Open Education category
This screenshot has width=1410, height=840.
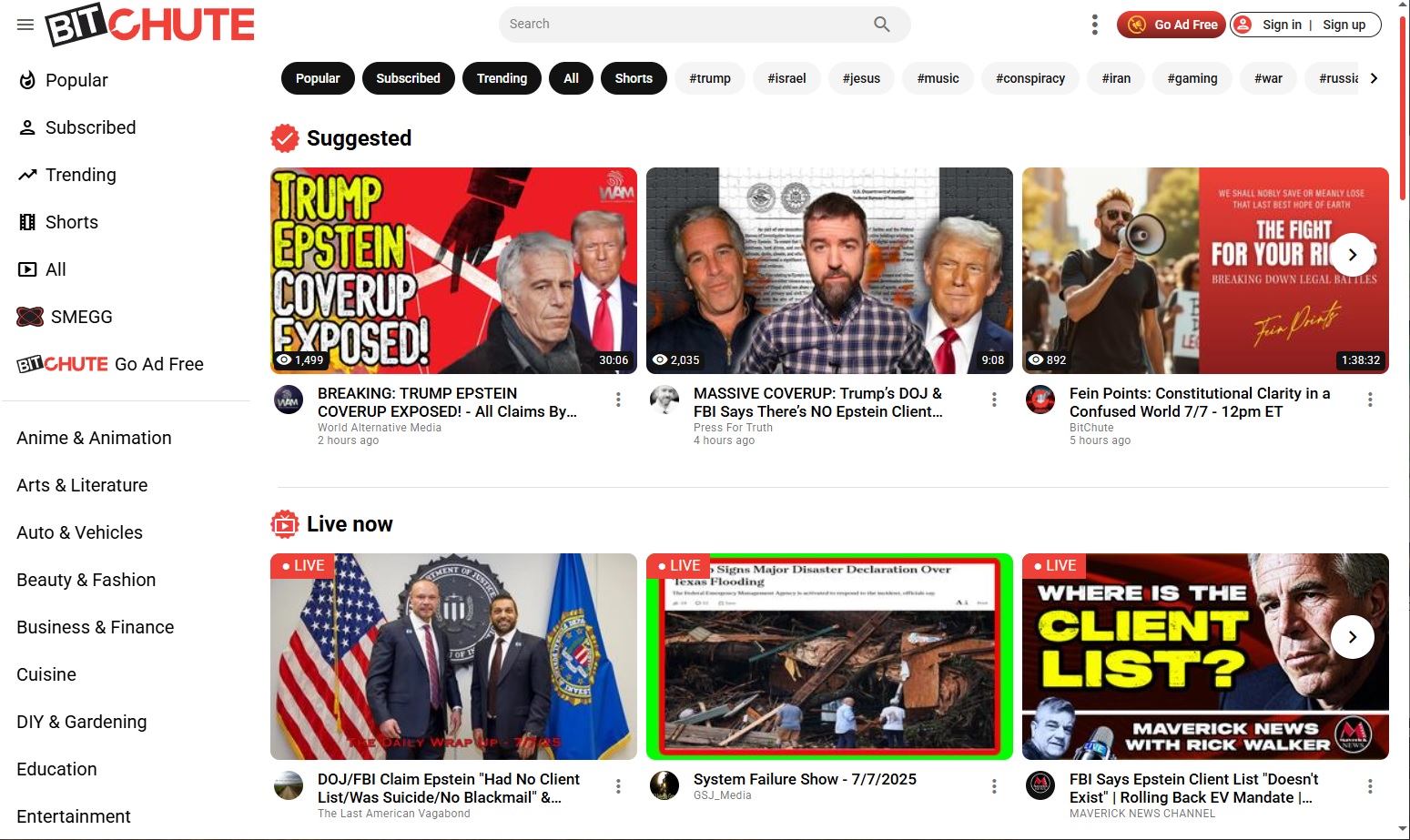(x=56, y=769)
